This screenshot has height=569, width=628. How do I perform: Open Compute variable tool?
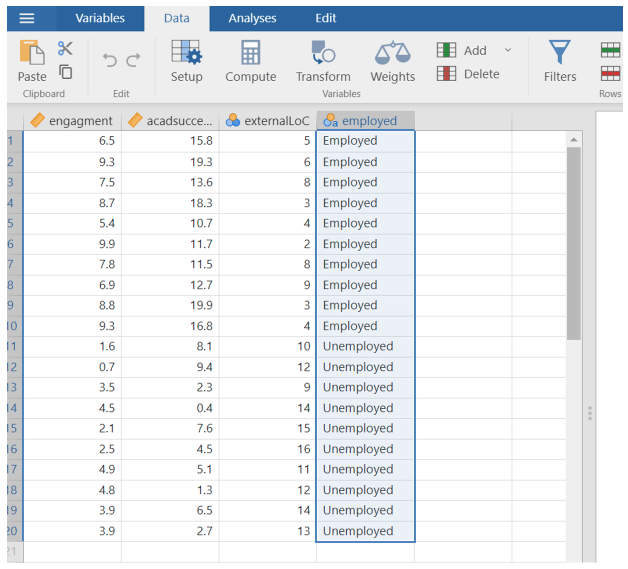[x=250, y=60]
